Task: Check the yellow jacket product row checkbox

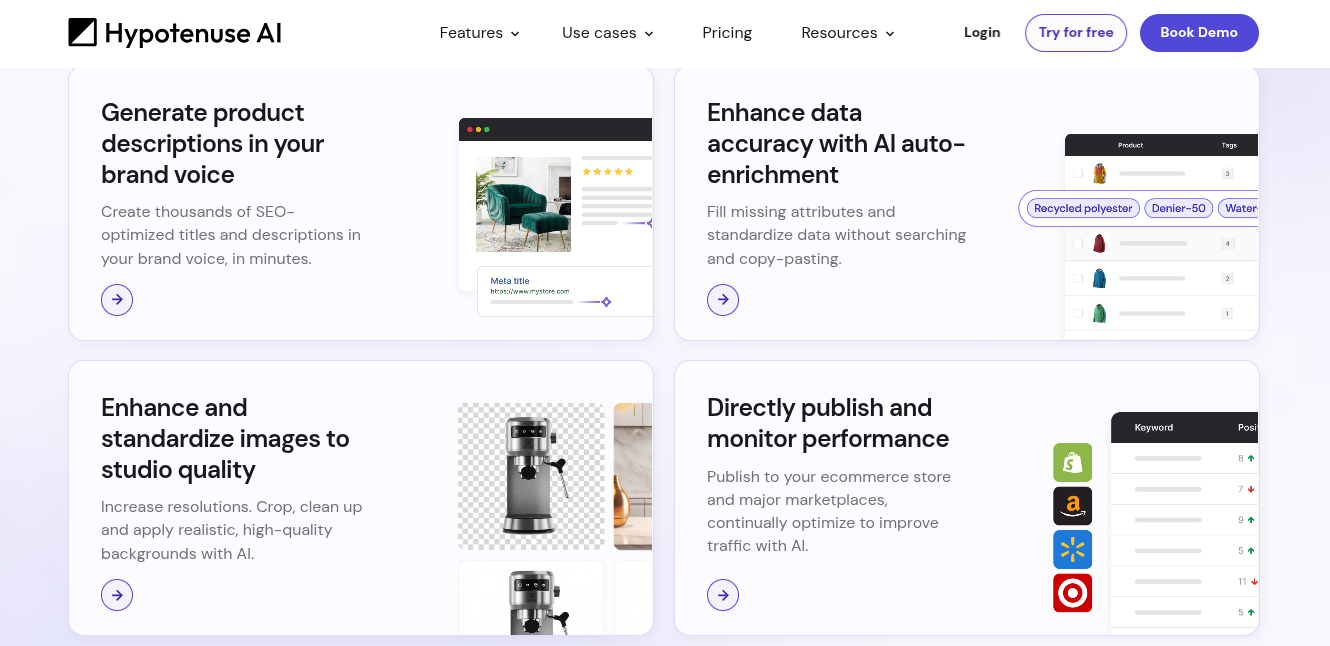Action: click(x=1078, y=171)
